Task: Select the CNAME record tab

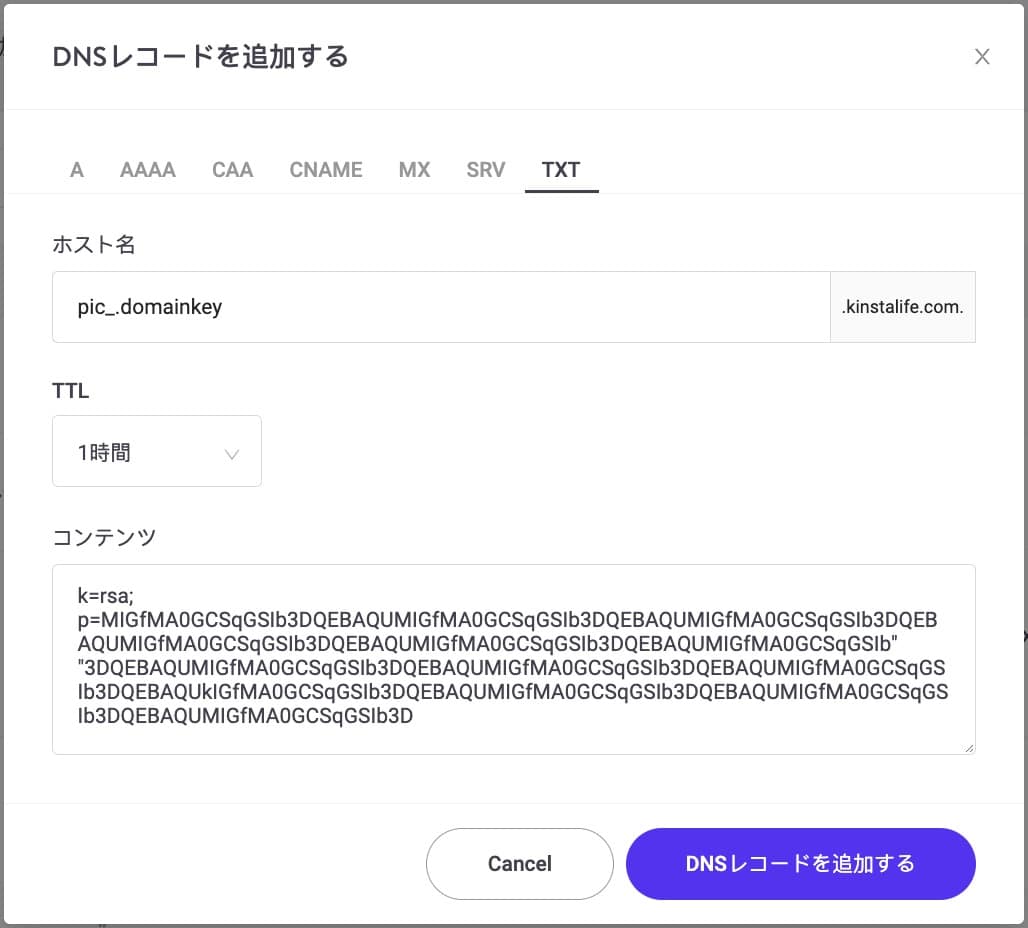Action: point(326,170)
